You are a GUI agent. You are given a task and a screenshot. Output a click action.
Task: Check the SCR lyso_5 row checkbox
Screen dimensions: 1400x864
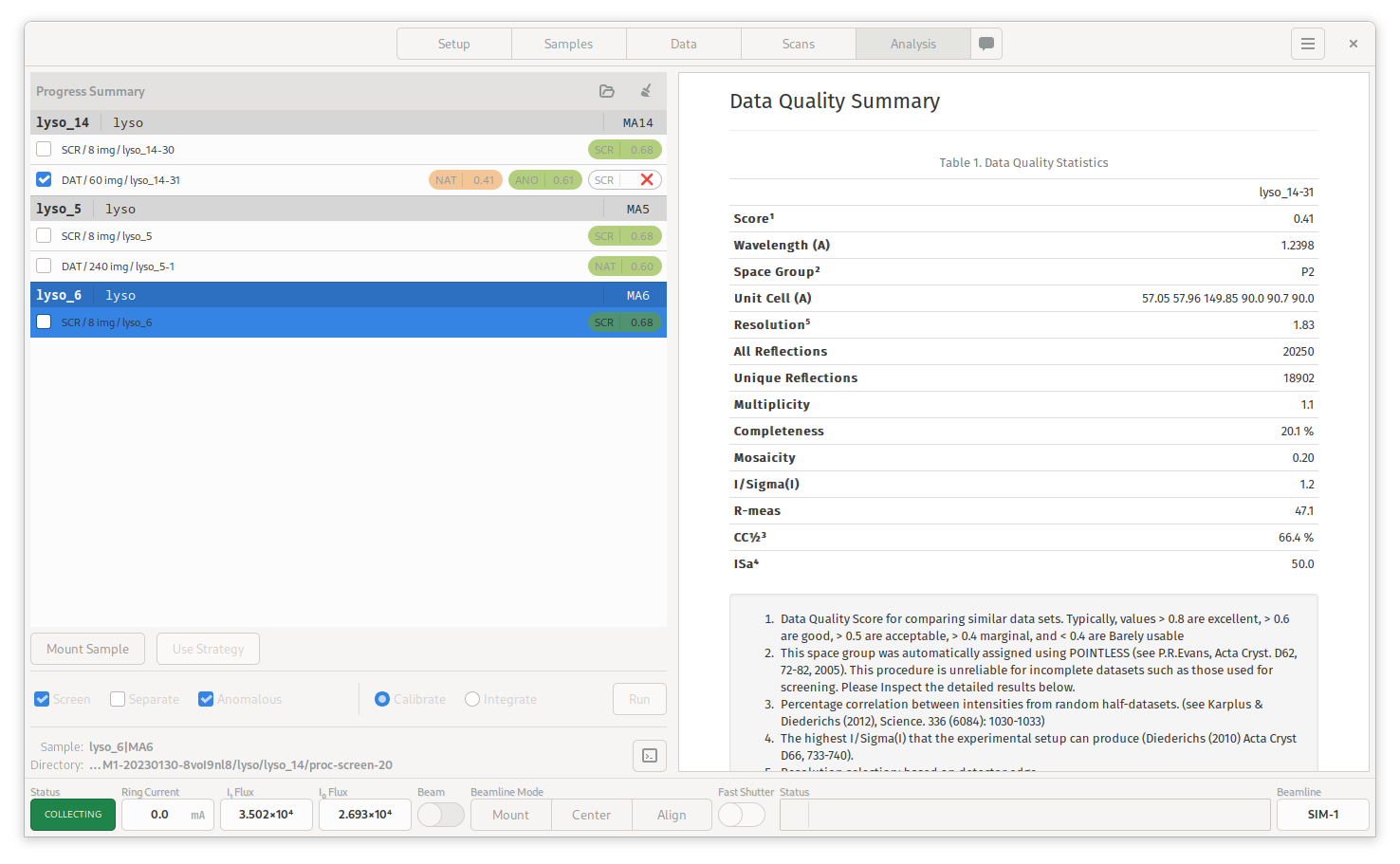pos(44,235)
